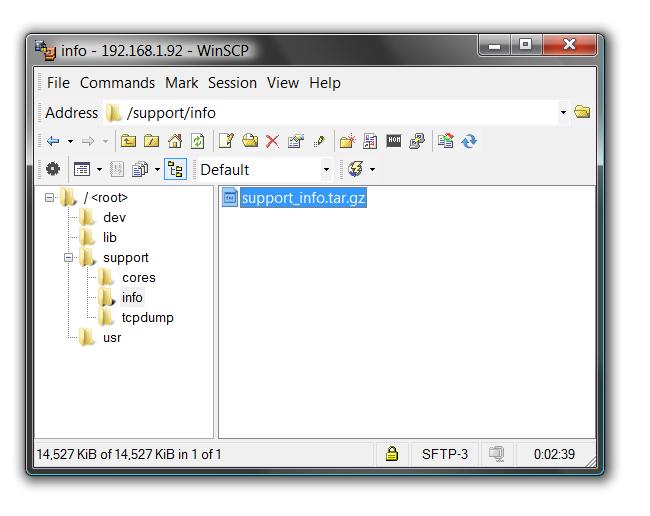The width and height of the screenshot is (650, 516).
Task: Click the padlock encryption status icon
Action: (x=392, y=454)
